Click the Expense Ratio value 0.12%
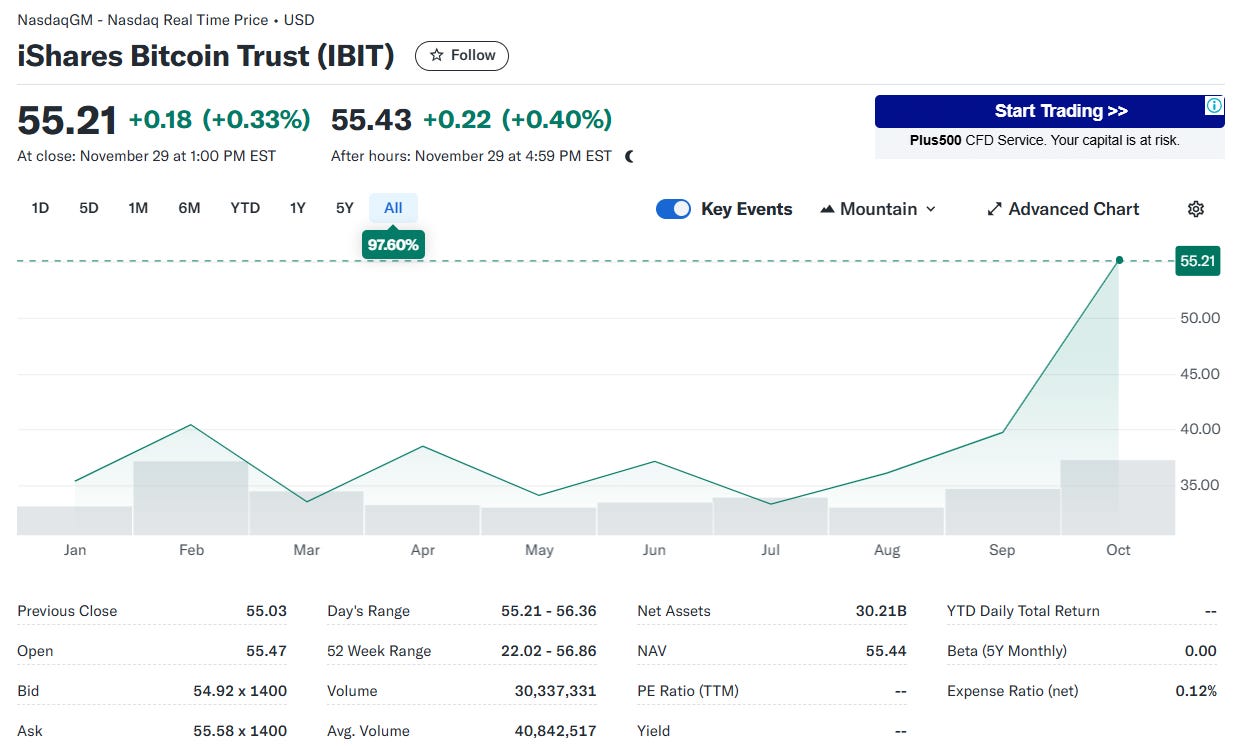Viewport: 1237px width, 746px height. coord(1195,691)
